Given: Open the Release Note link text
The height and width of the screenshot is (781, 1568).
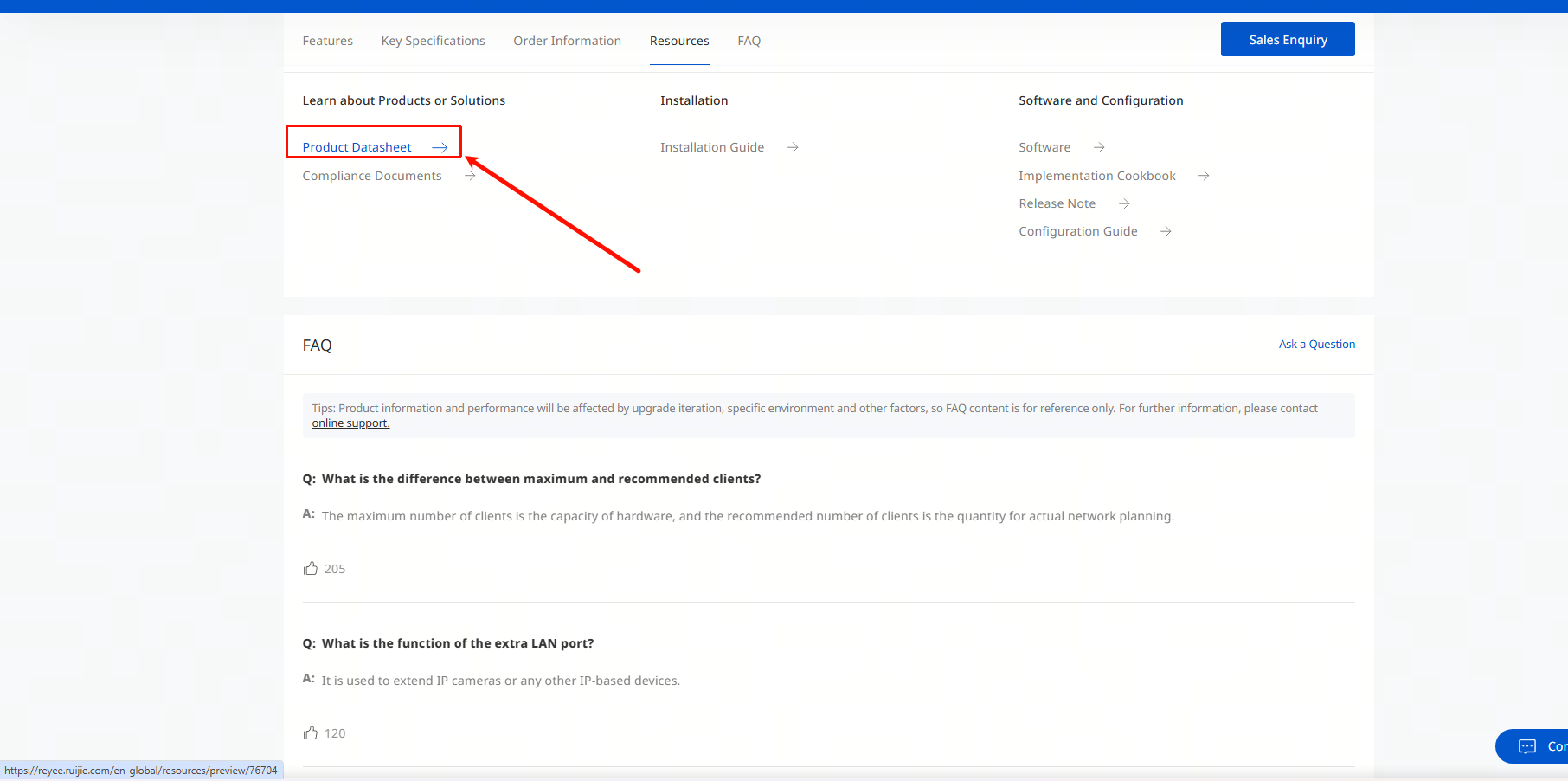Looking at the screenshot, I should 1057,203.
